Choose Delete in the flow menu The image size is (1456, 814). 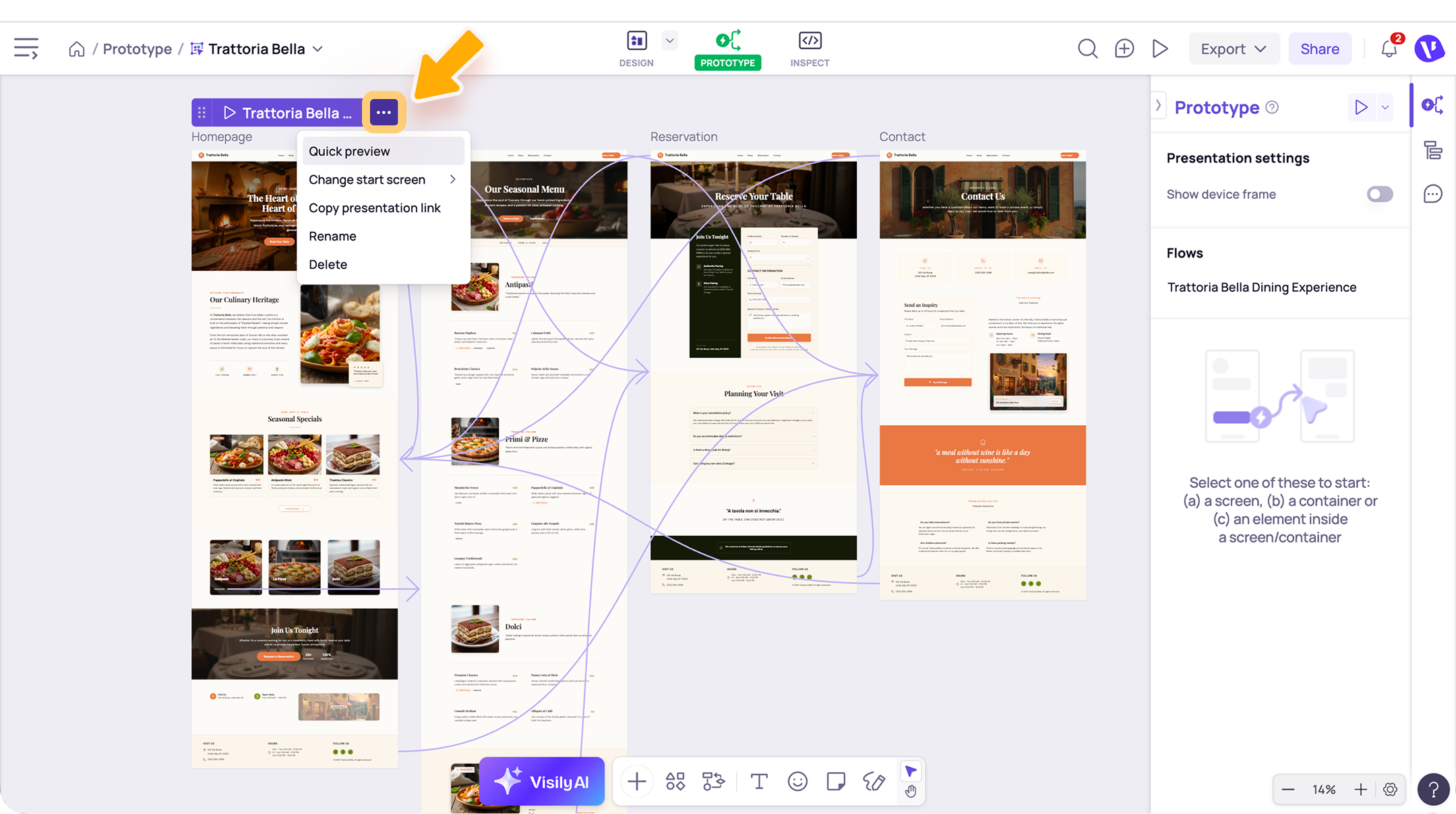(x=383, y=264)
